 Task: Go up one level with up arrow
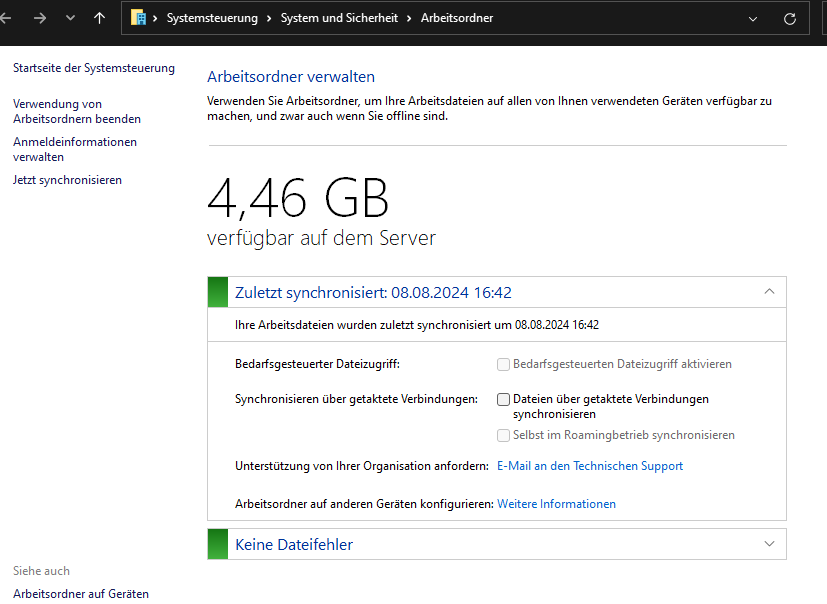[x=99, y=18]
